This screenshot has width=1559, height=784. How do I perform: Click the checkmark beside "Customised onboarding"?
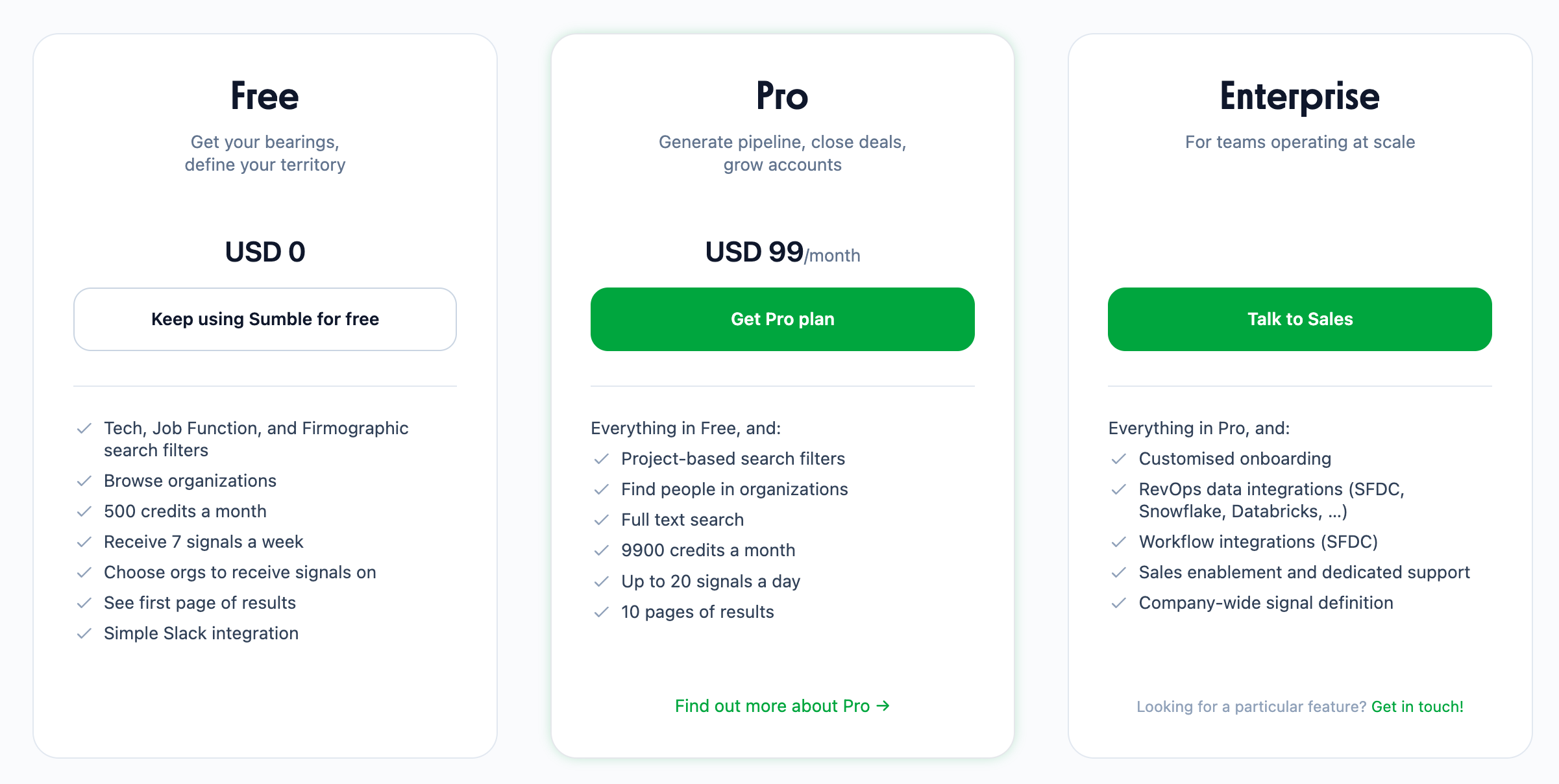[1120, 459]
